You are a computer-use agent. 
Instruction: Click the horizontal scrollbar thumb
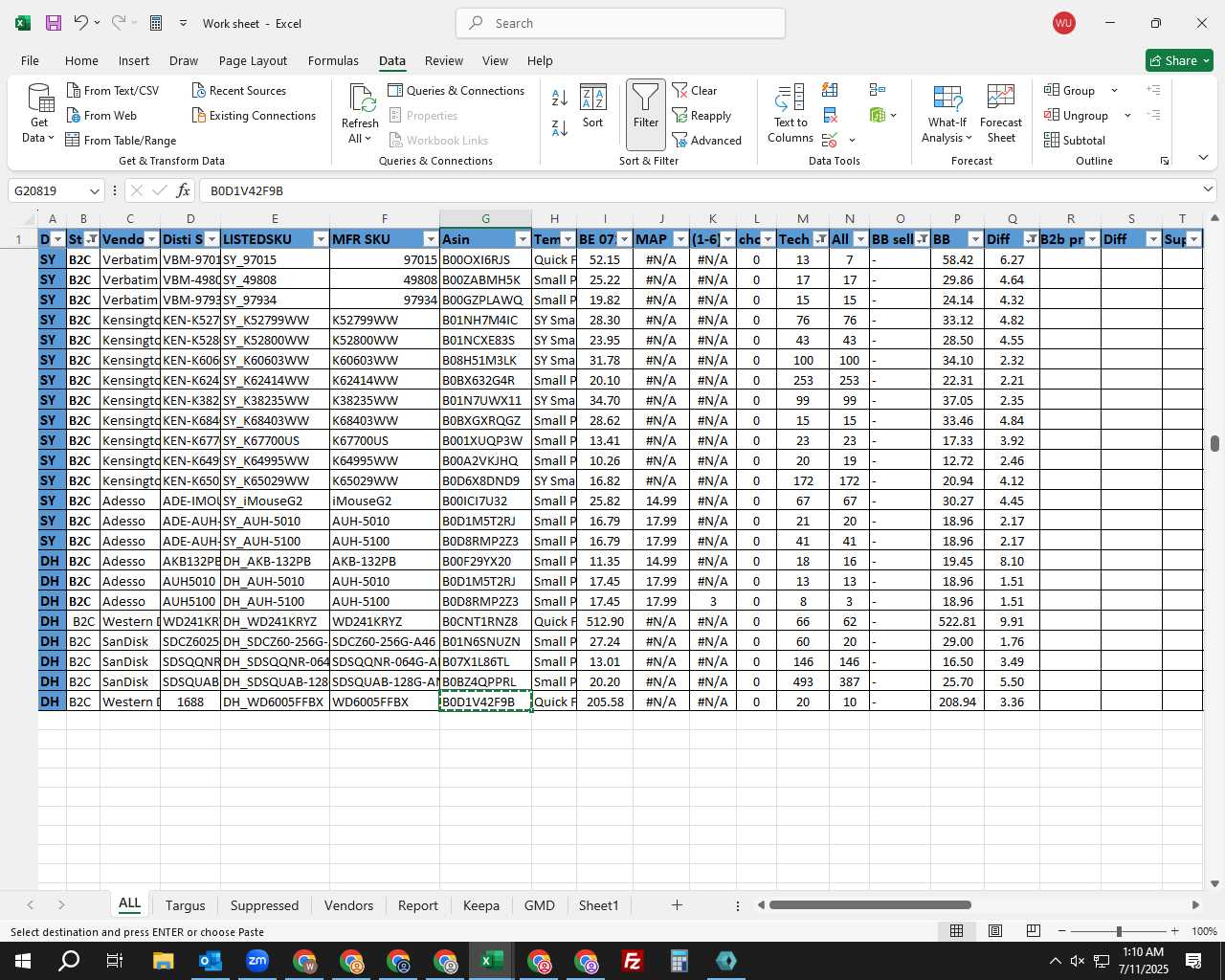(870, 904)
